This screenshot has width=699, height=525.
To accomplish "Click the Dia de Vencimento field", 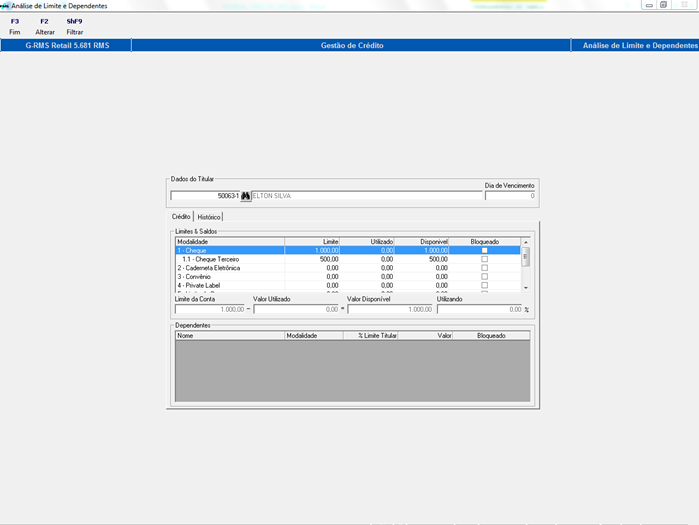I will [x=510, y=196].
